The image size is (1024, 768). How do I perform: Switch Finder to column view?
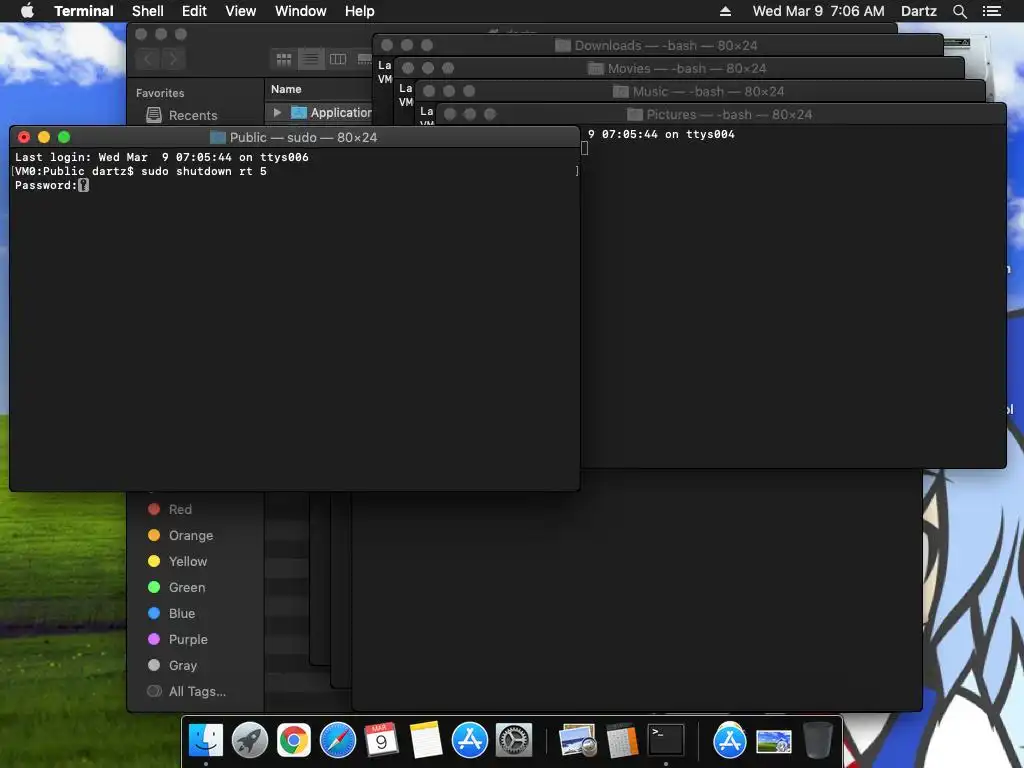[338, 59]
